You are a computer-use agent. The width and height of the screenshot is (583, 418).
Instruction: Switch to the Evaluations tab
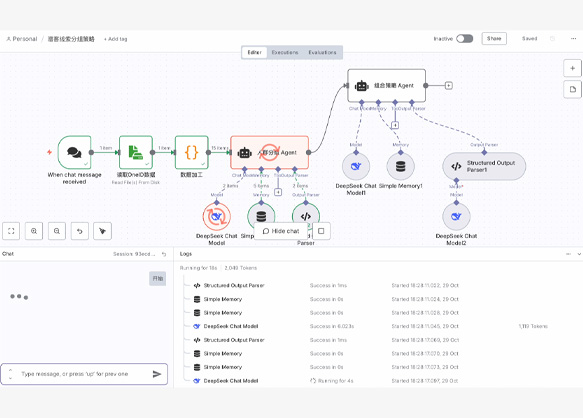point(322,52)
